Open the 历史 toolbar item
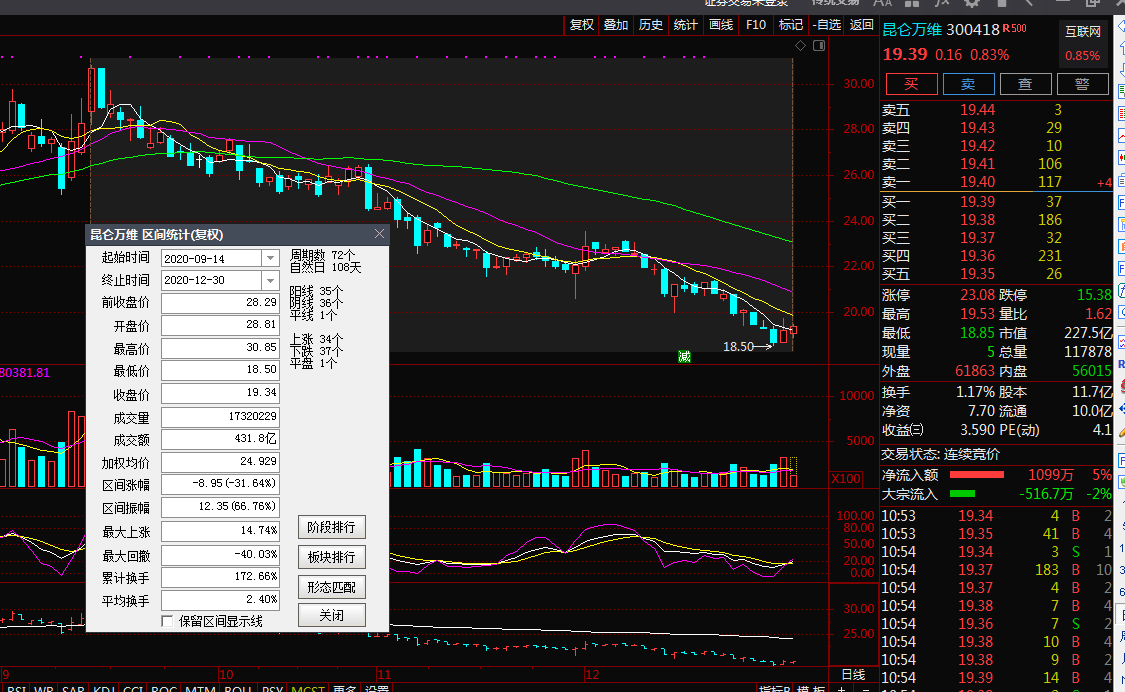This screenshot has height=692, width=1125. [651, 25]
